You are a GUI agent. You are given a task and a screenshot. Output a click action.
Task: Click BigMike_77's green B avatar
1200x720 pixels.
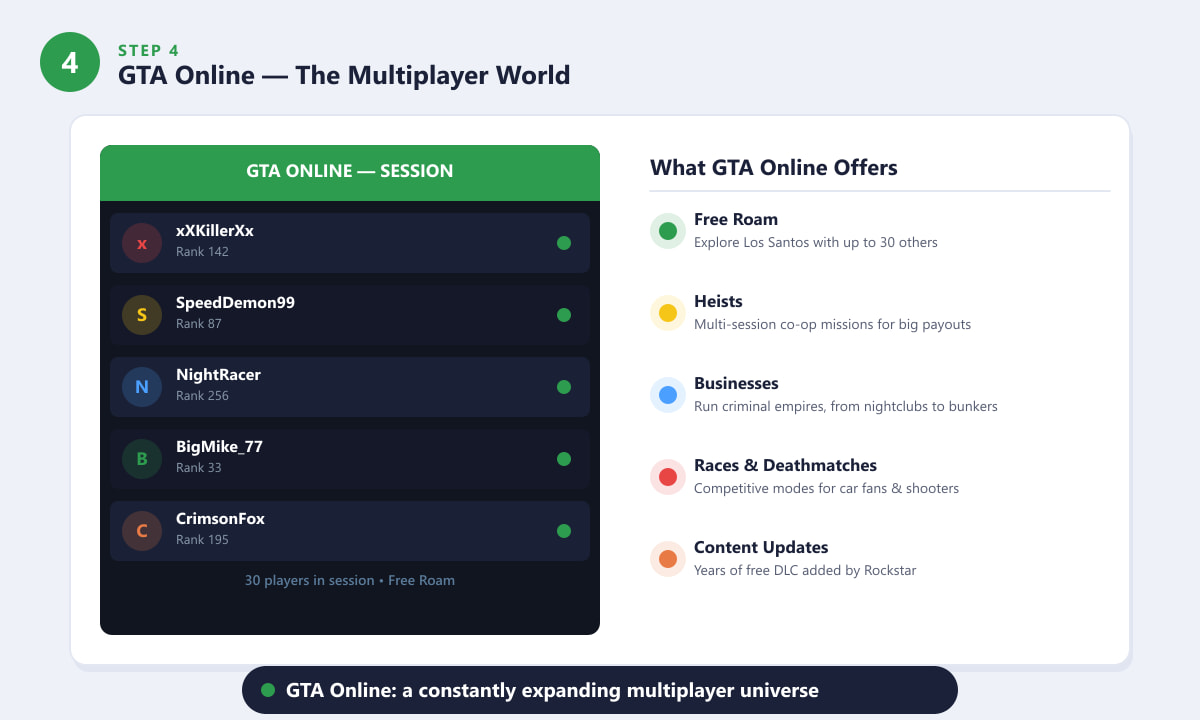(x=142, y=459)
